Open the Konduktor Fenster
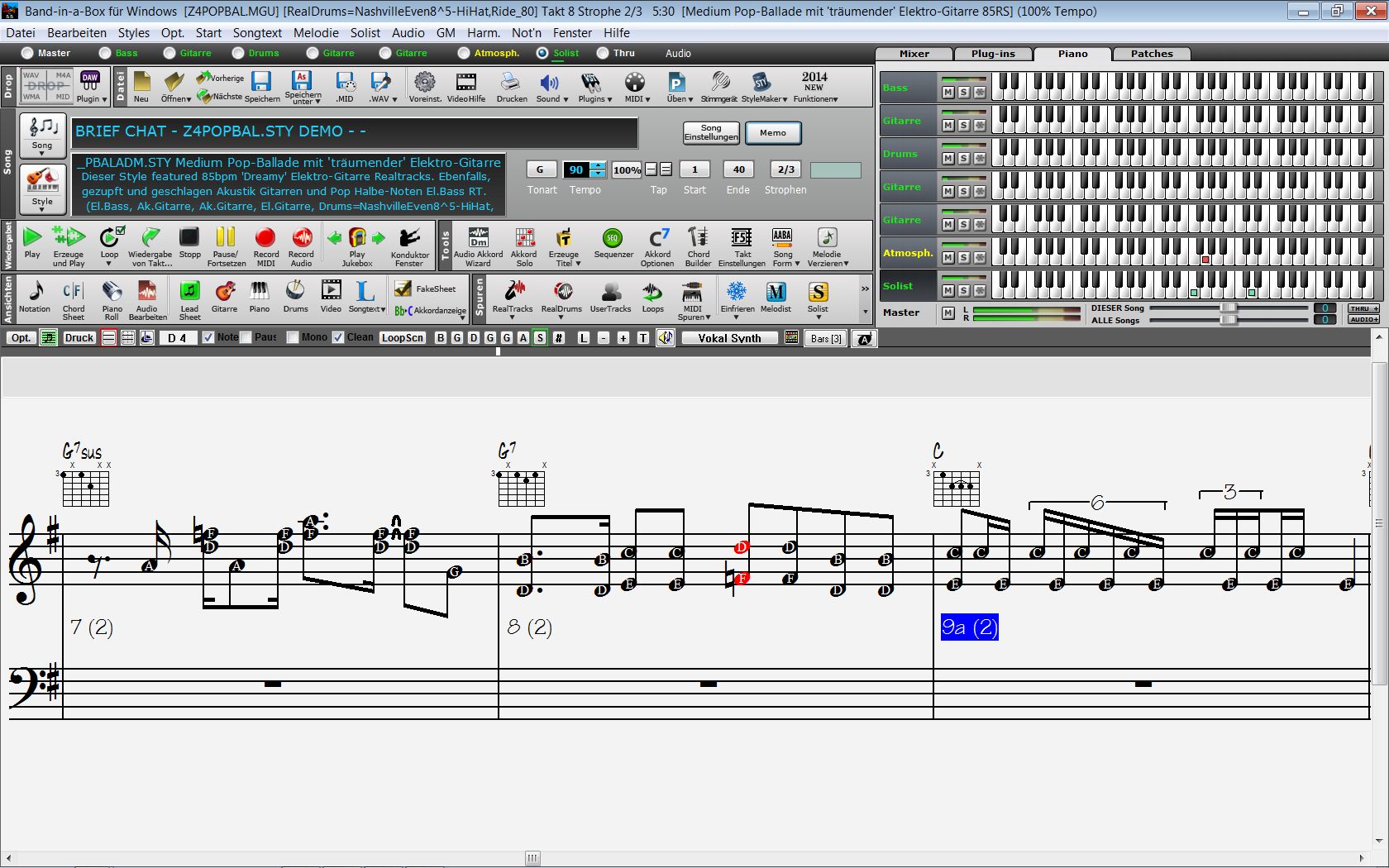 pos(409,246)
